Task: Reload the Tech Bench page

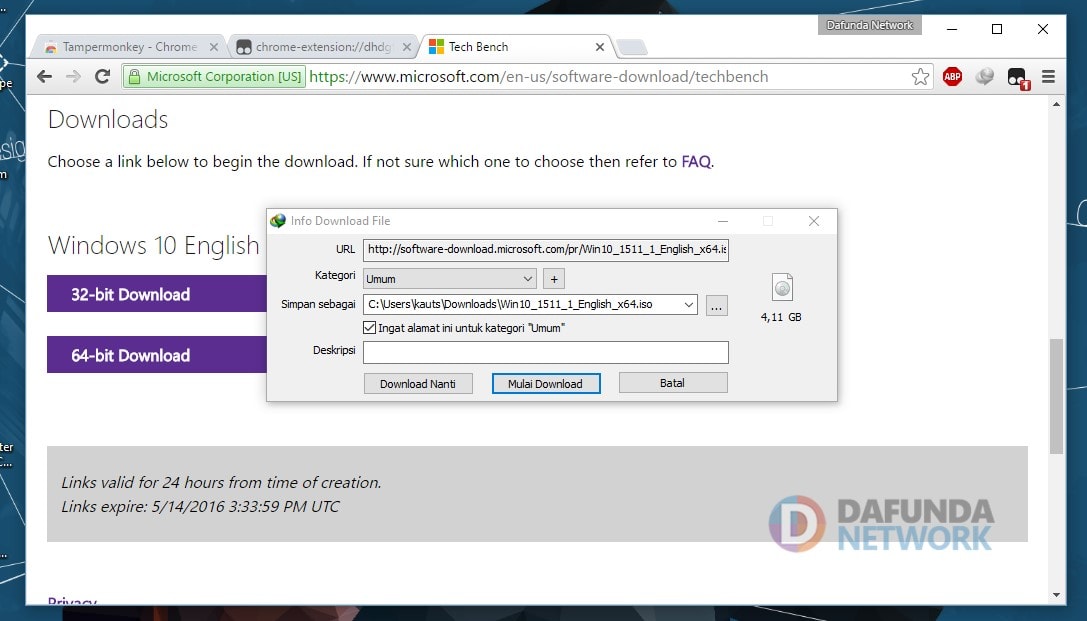Action: 101,77
